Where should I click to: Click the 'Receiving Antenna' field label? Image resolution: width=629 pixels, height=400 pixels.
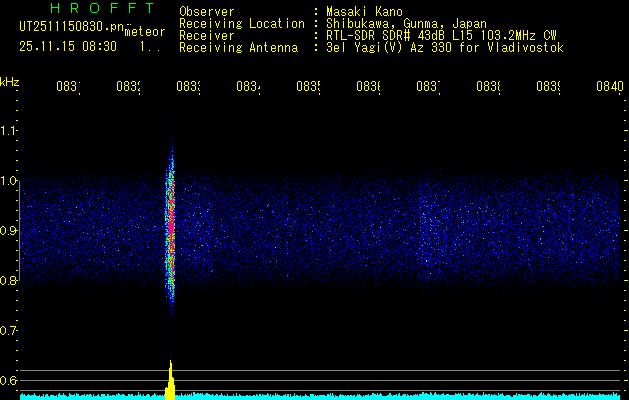pyautogui.click(x=238, y=47)
